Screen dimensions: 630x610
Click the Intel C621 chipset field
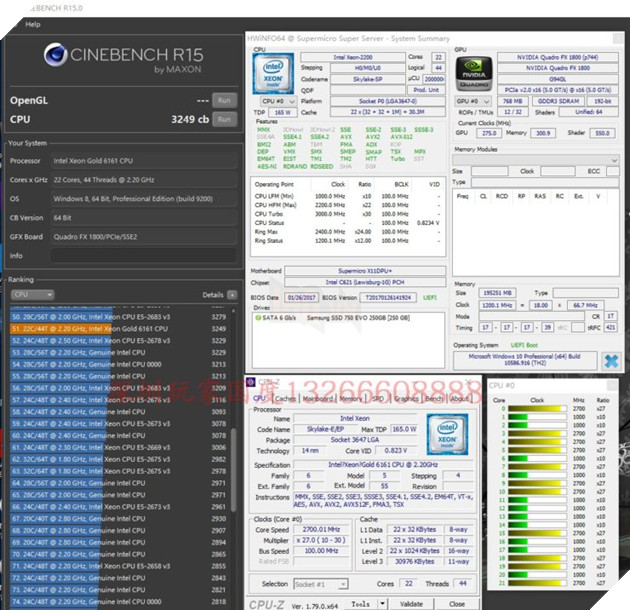(365, 282)
